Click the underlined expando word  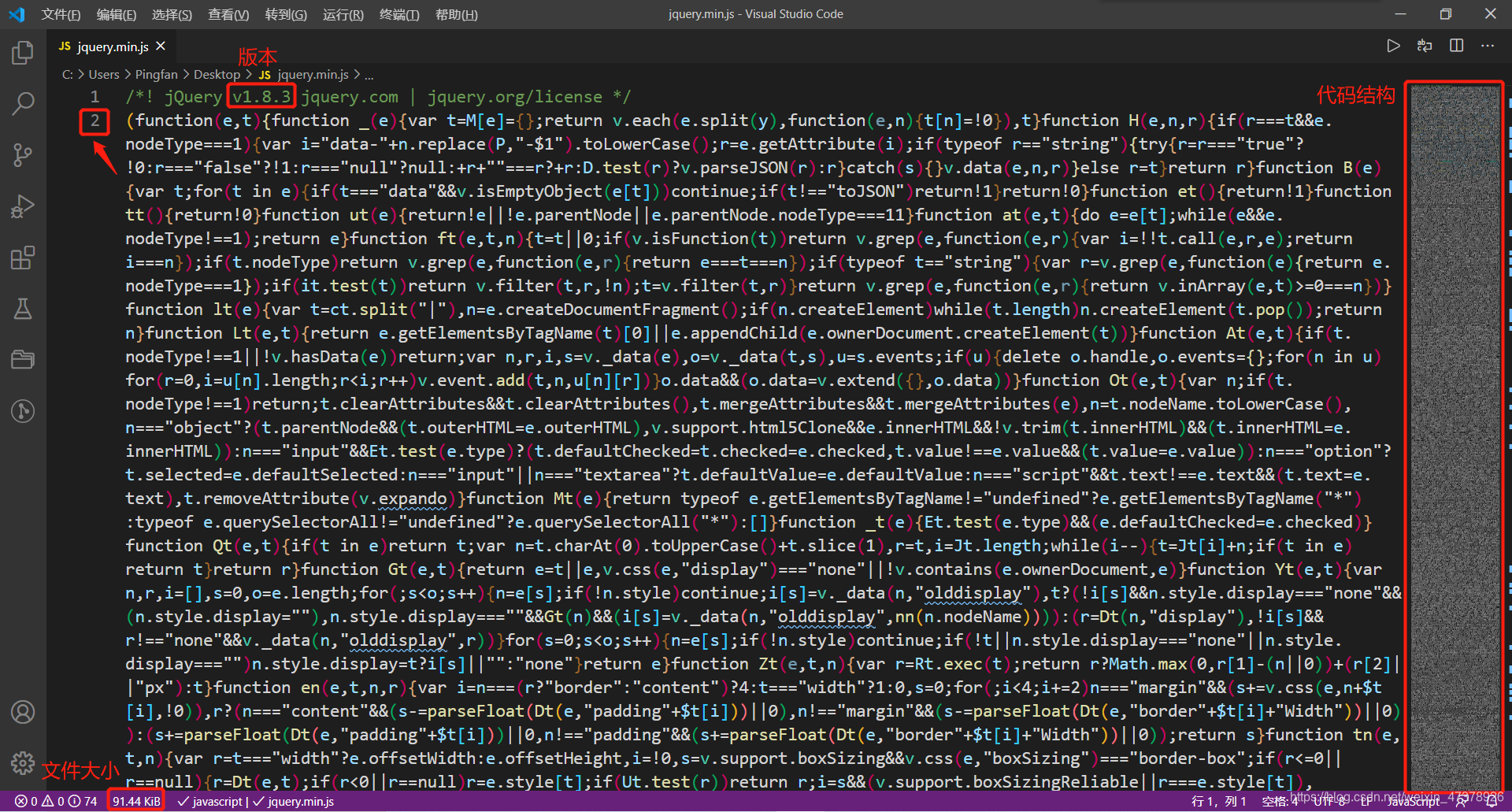(x=413, y=498)
